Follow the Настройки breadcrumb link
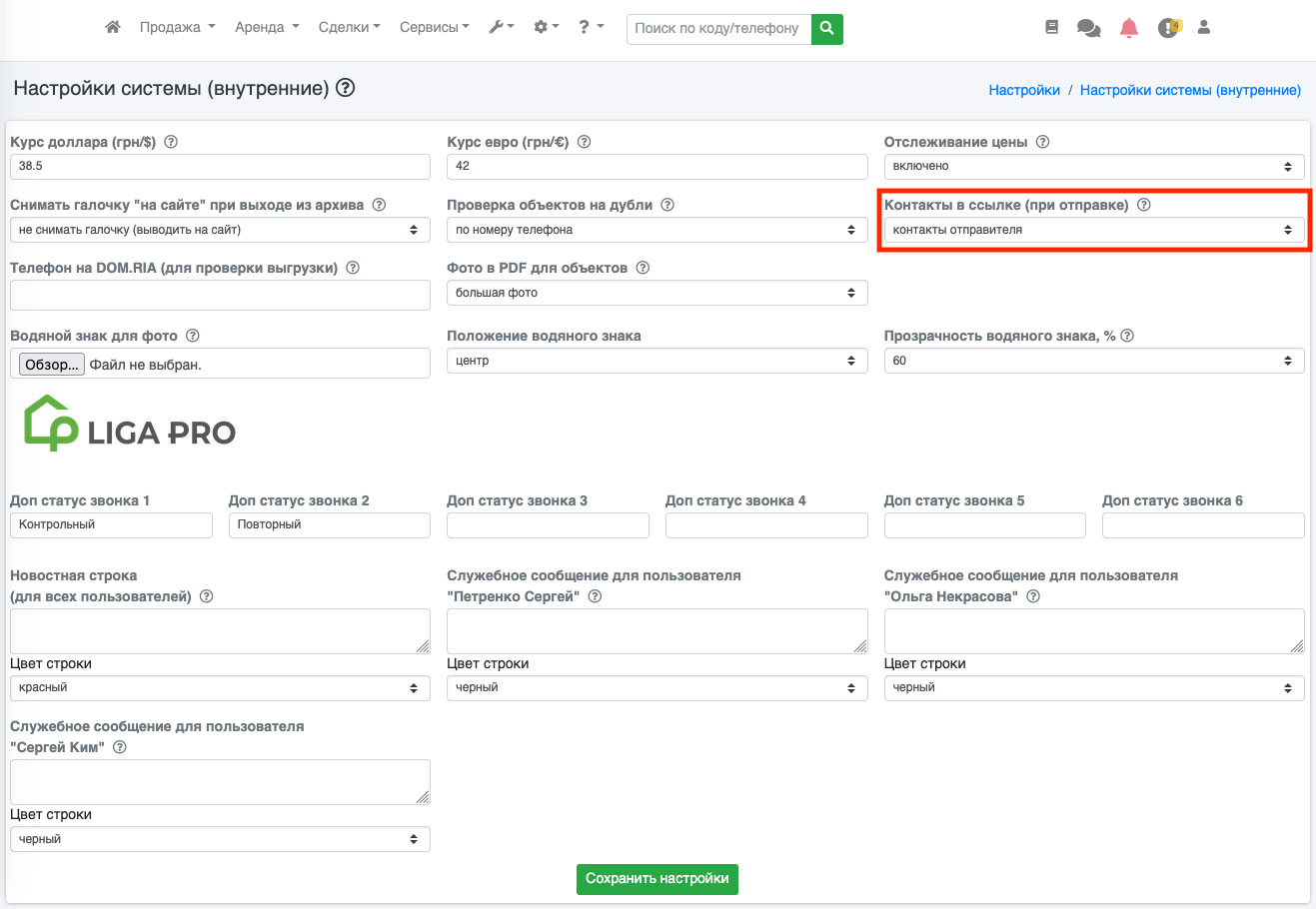This screenshot has height=909, width=1316. click(x=1023, y=90)
